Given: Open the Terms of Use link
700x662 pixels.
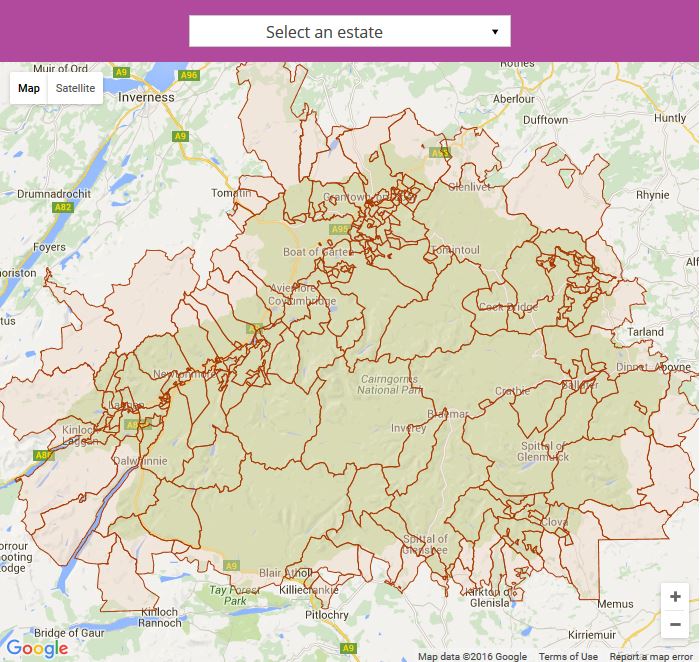Looking at the screenshot, I should pos(568,656).
